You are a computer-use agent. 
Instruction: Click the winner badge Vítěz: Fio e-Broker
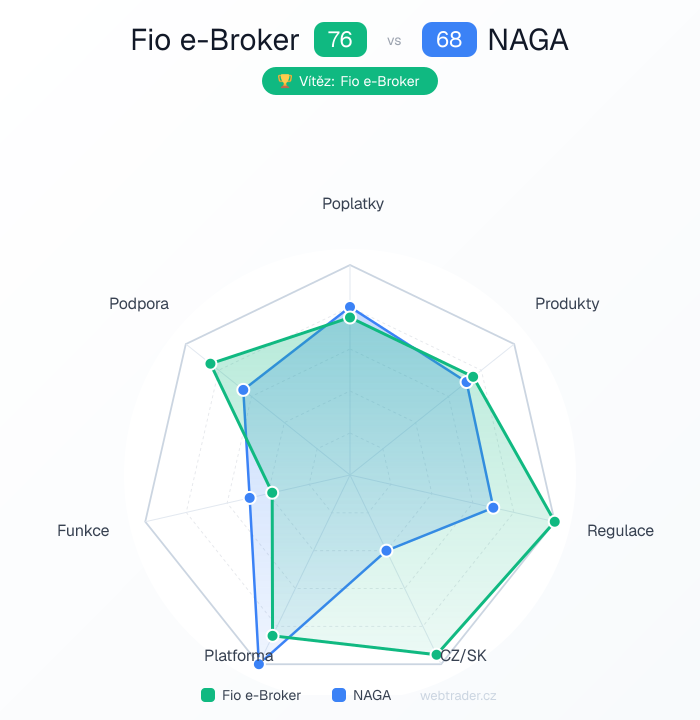[350, 81]
